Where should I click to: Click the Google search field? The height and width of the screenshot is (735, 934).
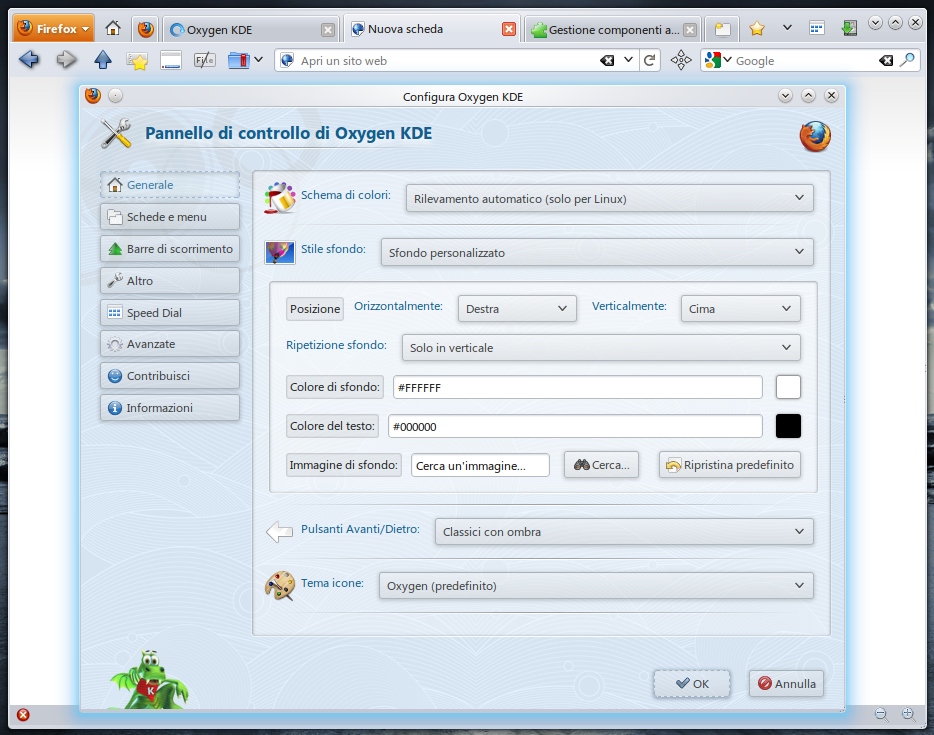click(805, 61)
